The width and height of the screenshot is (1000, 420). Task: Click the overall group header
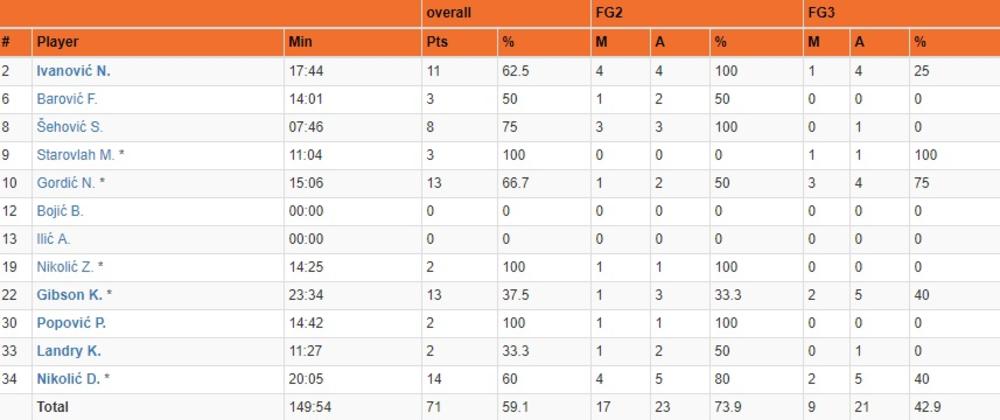click(x=448, y=13)
